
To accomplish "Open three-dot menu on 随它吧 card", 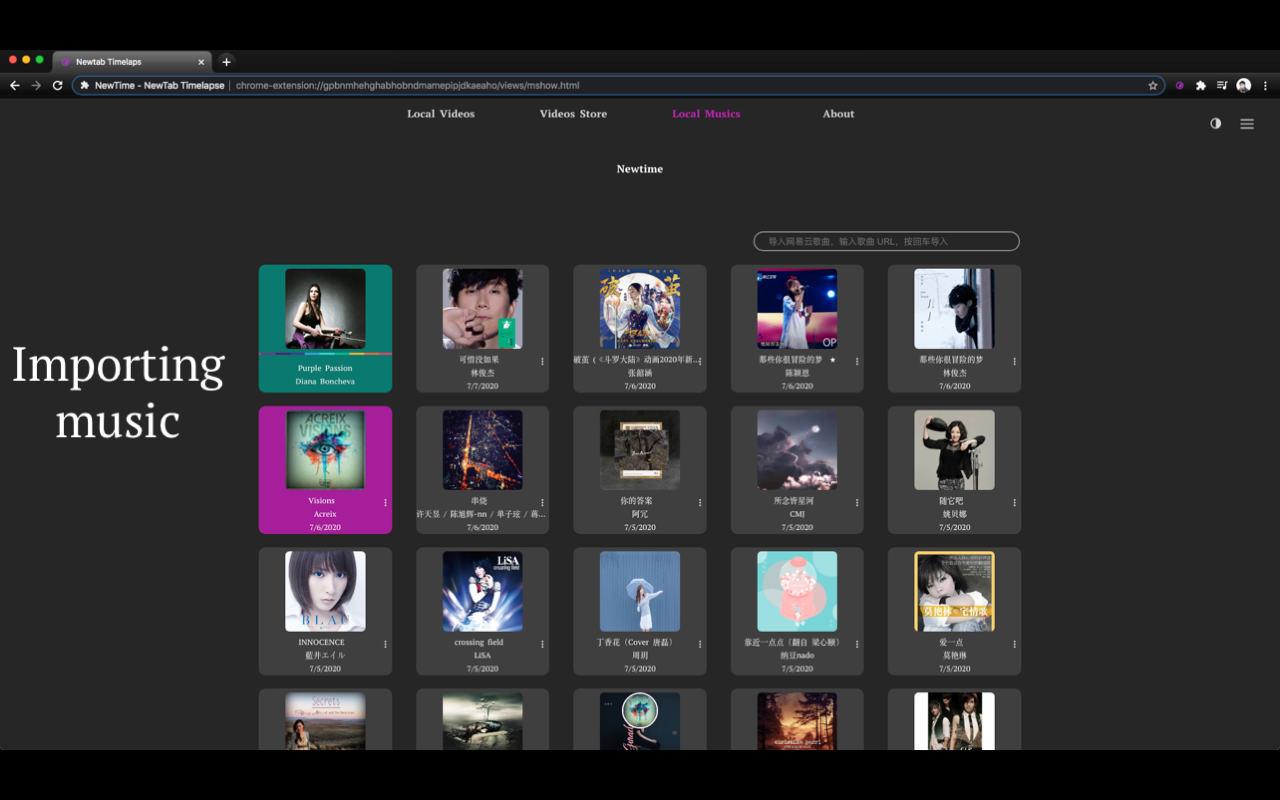I will (x=1014, y=502).
